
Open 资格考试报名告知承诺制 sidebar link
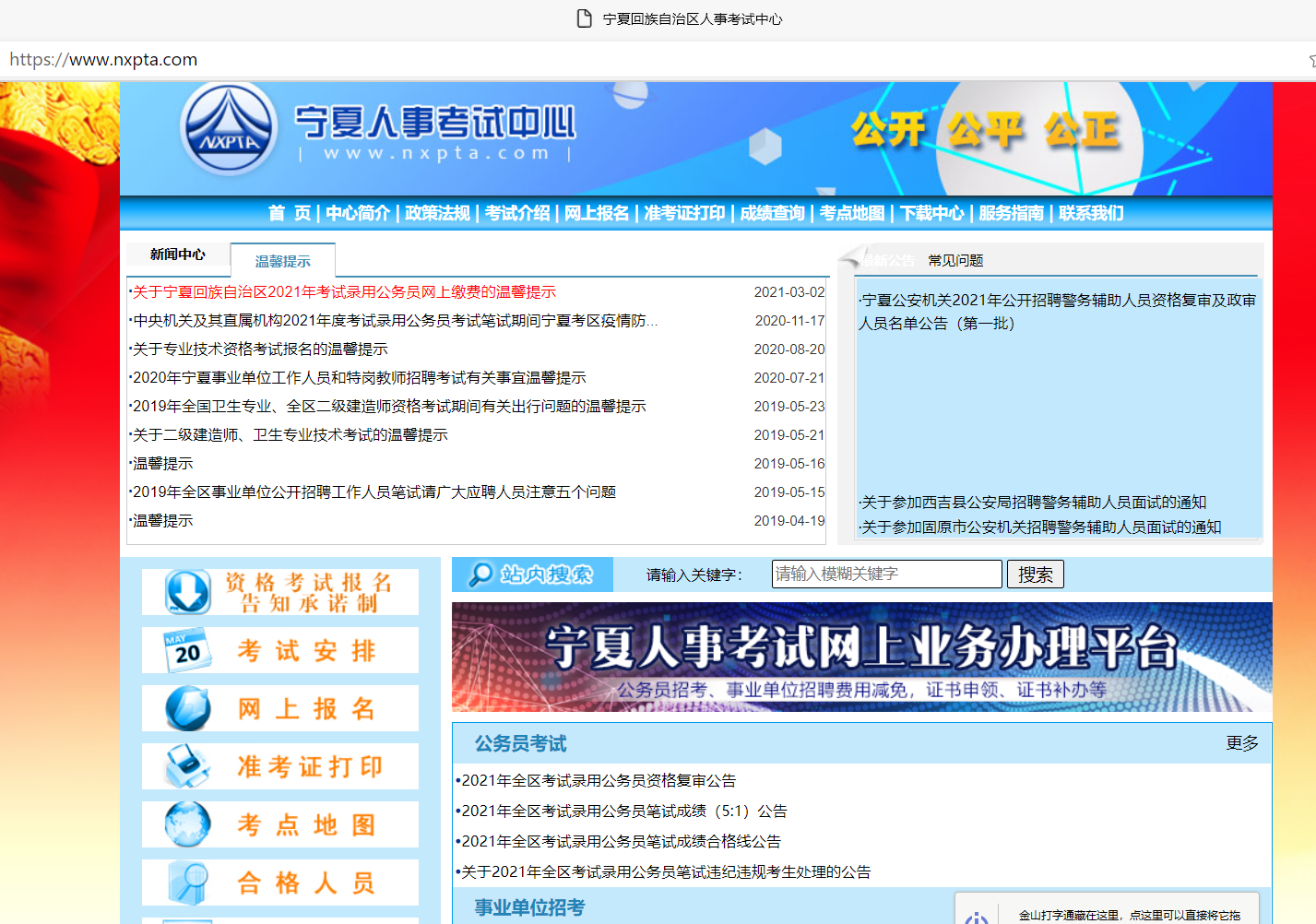click(x=280, y=592)
